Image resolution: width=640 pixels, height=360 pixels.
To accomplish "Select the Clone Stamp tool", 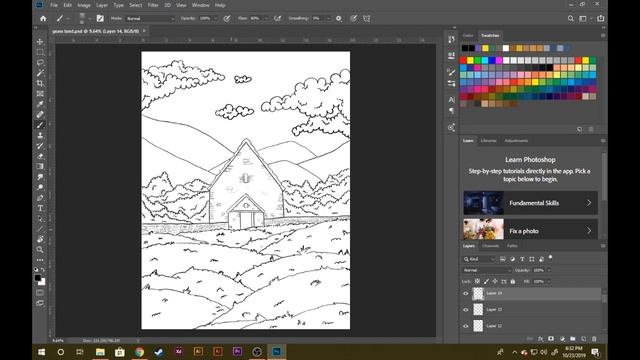I will coord(40,135).
